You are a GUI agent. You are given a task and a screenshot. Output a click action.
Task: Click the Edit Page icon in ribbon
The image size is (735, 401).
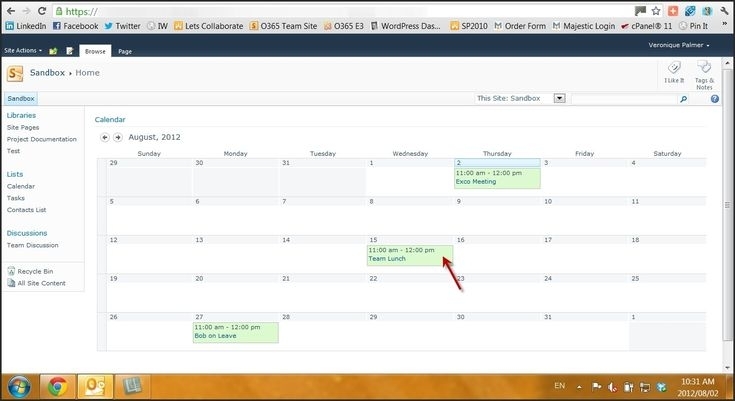(x=70, y=51)
